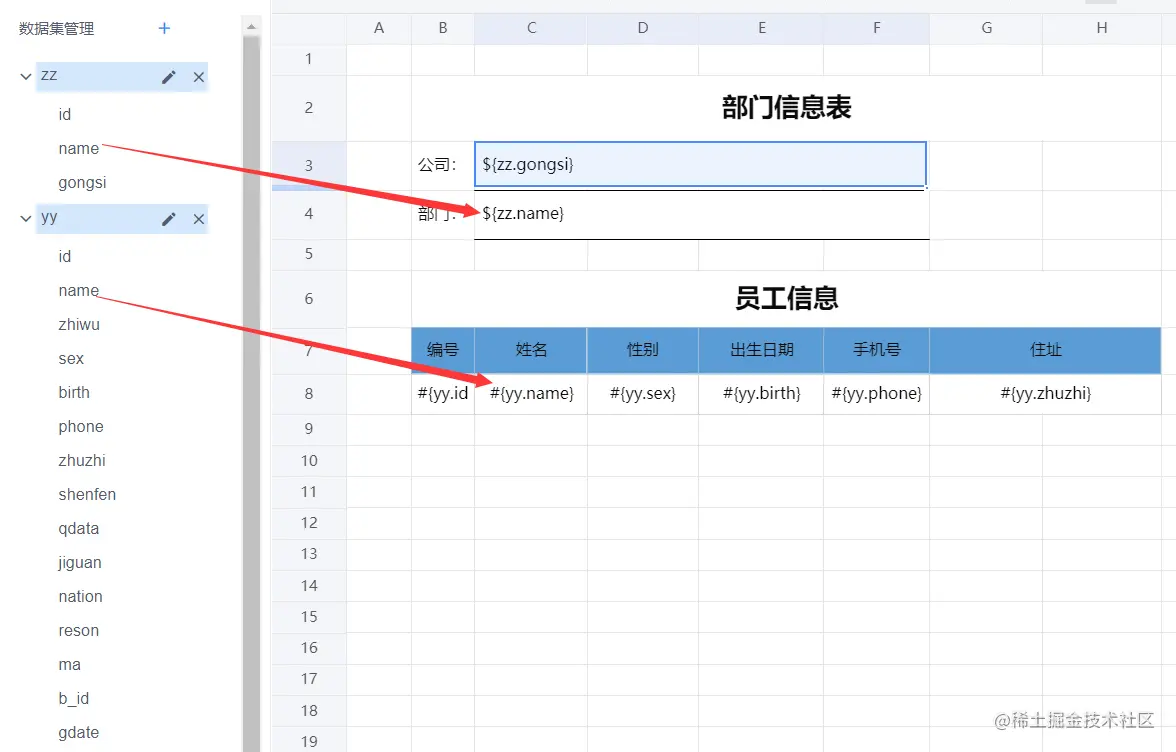Click the 公司: label cell
The height and width of the screenshot is (752, 1176).
click(442, 165)
